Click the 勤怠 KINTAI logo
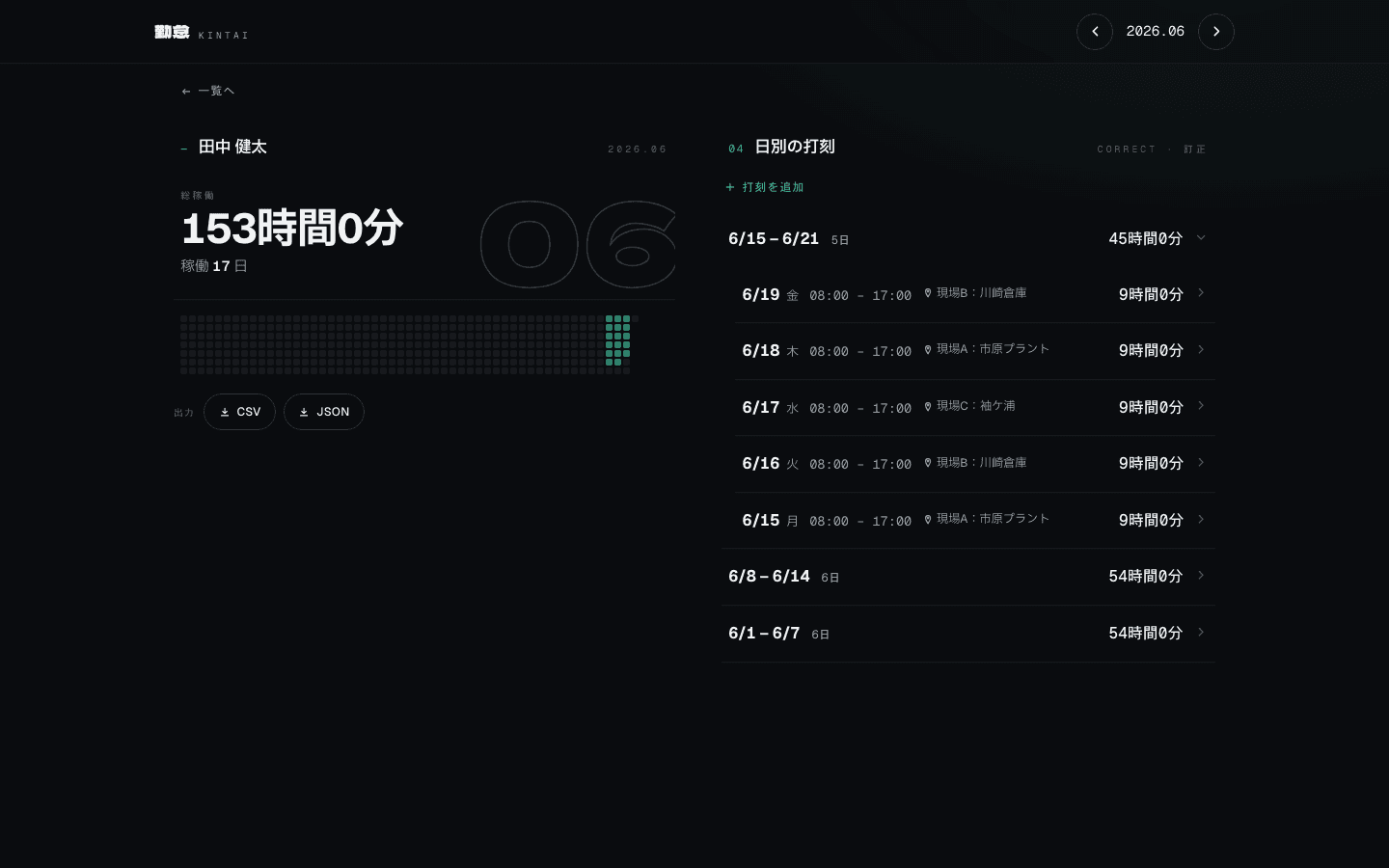 coord(202,33)
